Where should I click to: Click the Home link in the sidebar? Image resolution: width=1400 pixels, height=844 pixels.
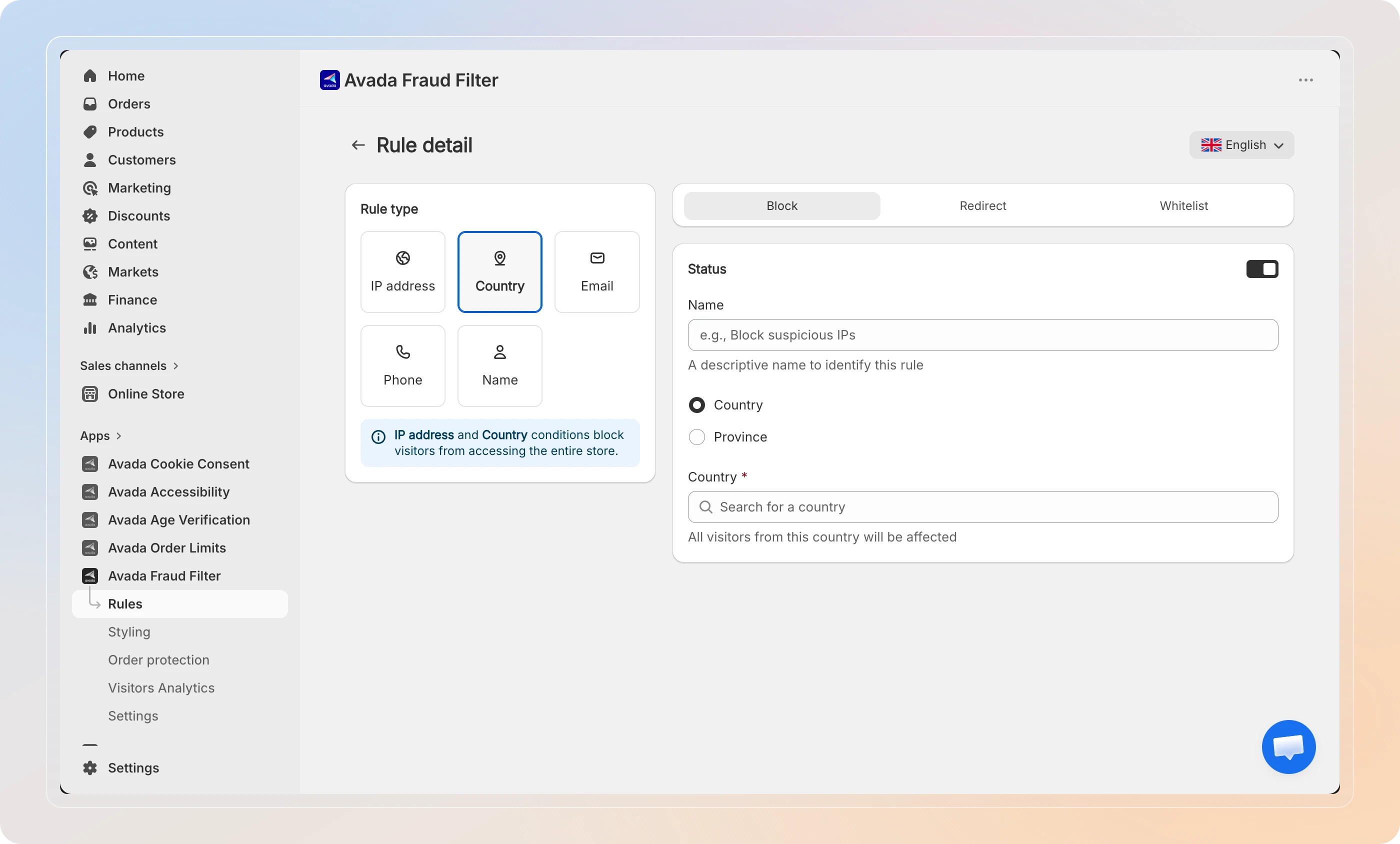point(126,76)
